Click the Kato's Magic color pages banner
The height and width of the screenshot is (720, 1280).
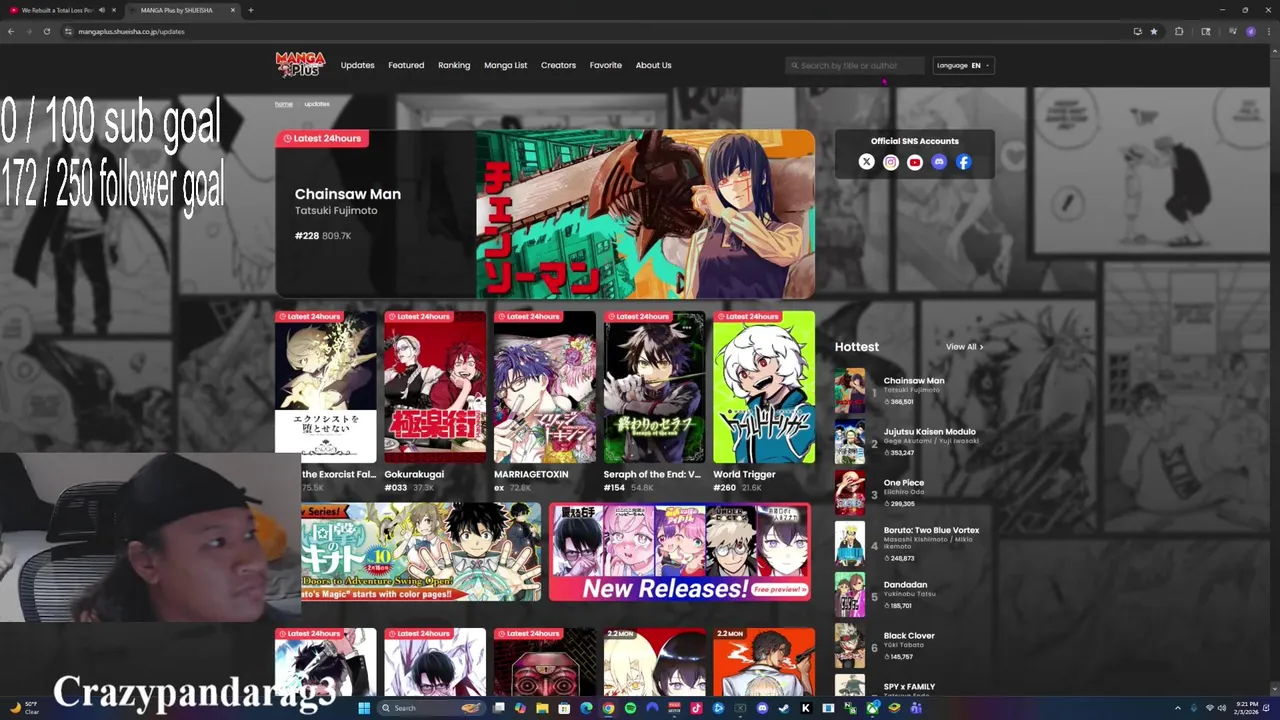(421, 552)
